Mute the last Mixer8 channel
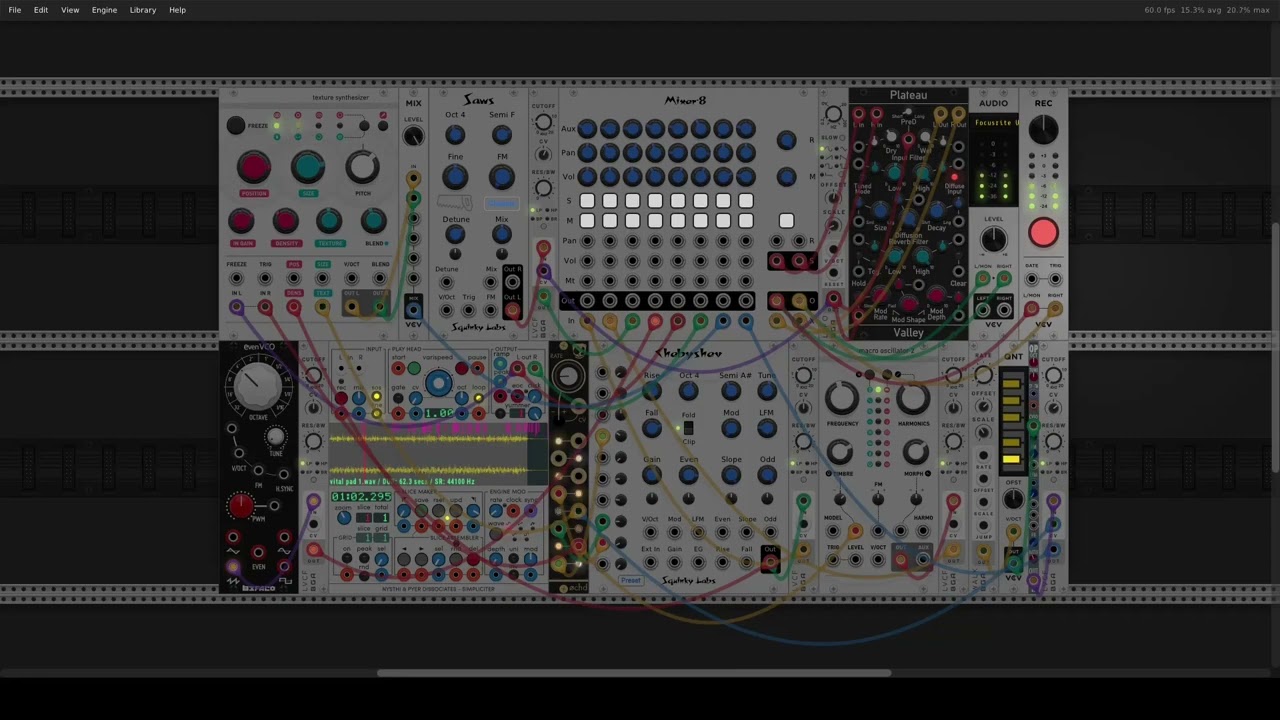Viewport: 1280px width, 720px height. (746, 221)
